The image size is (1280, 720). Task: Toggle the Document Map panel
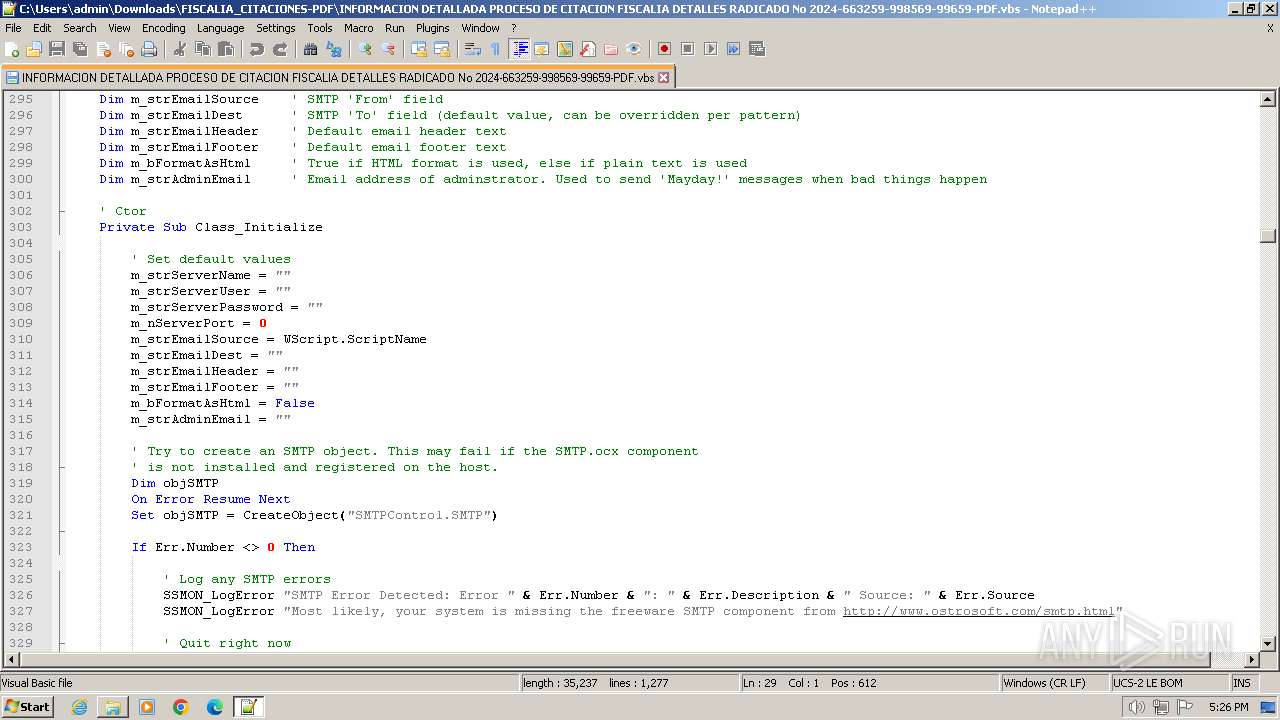click(x=565, y=49)
